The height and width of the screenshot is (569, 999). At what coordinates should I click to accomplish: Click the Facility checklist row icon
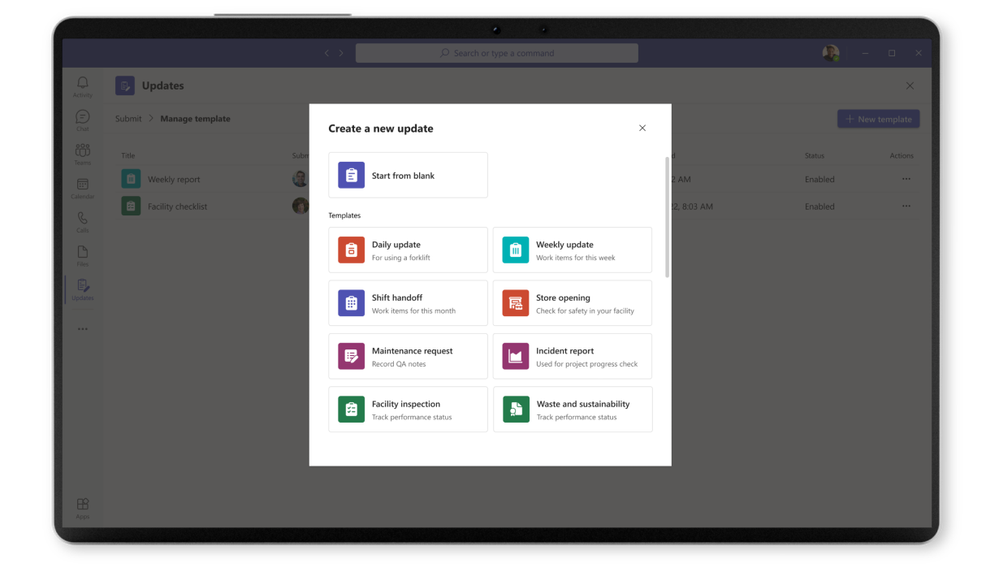click(131, 206)
